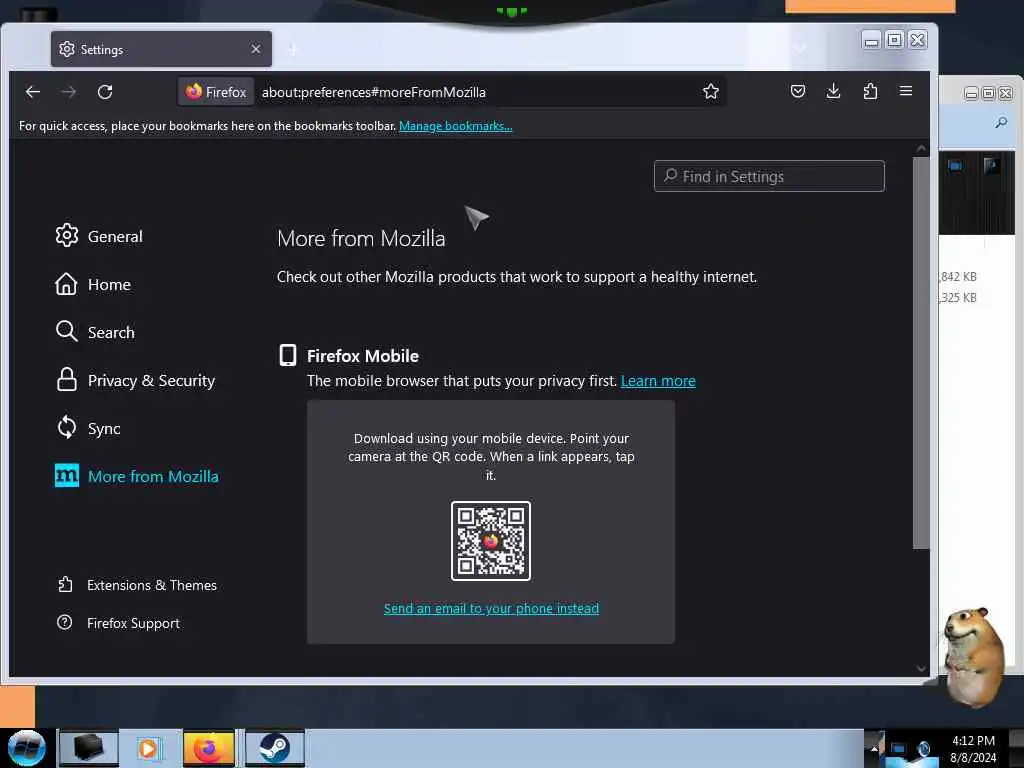Open the Sync settings category
The image size is (1024, 768).
(88, 428)
